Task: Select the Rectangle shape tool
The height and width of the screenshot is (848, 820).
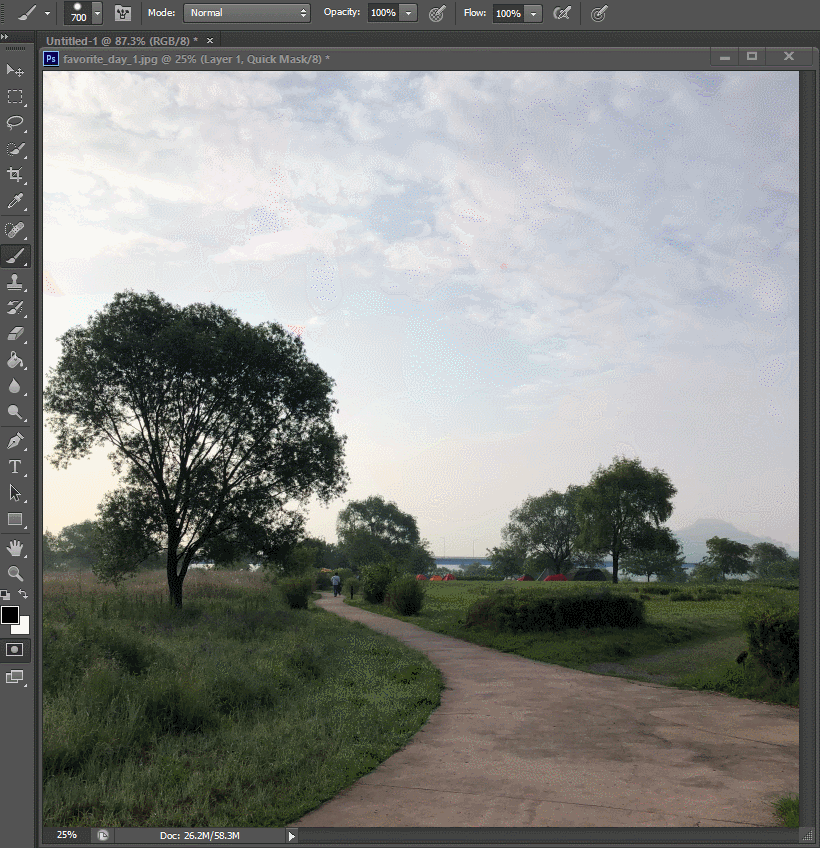Action: 15,519
